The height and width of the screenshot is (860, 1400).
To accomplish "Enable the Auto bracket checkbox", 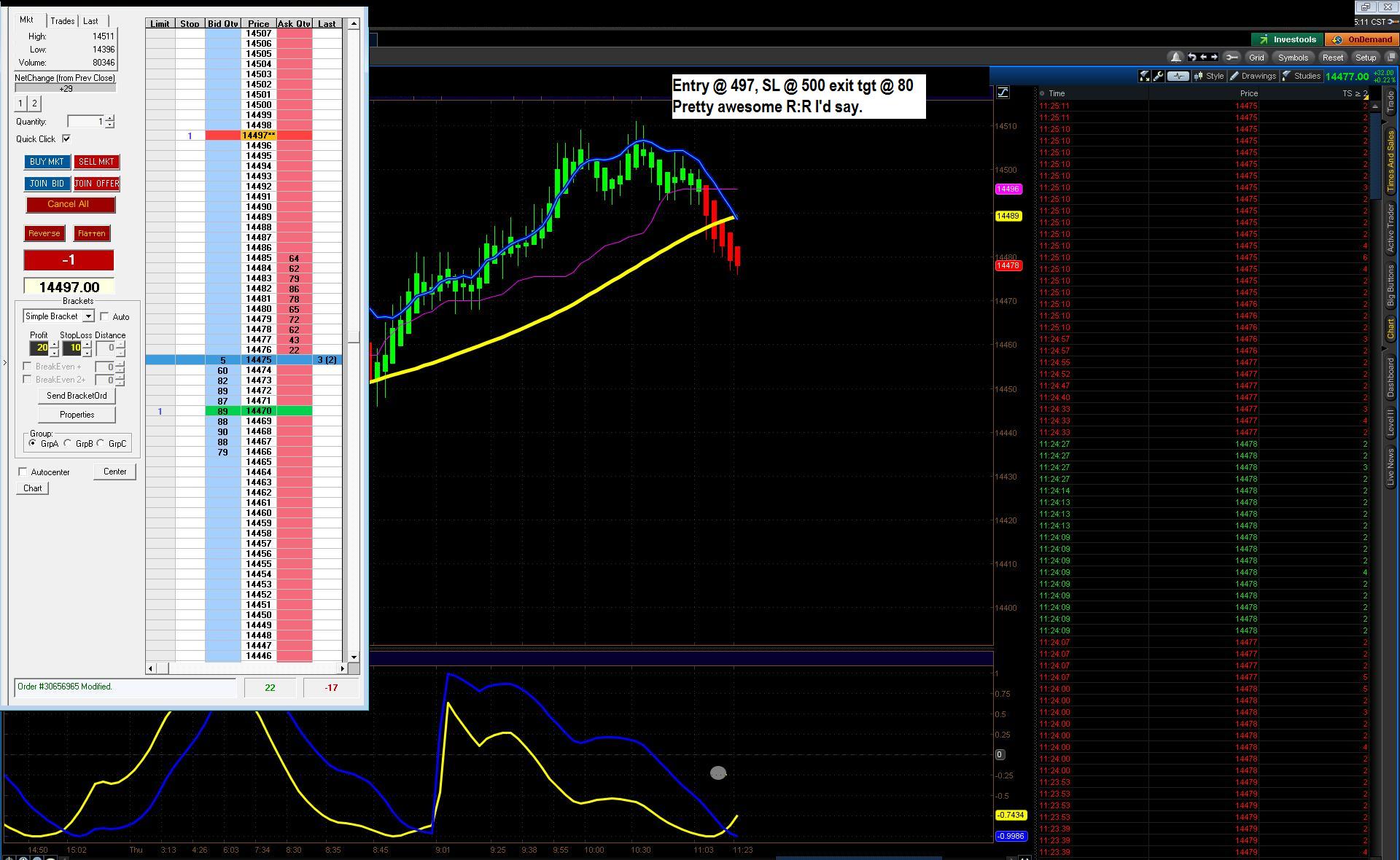I will 104,316.
